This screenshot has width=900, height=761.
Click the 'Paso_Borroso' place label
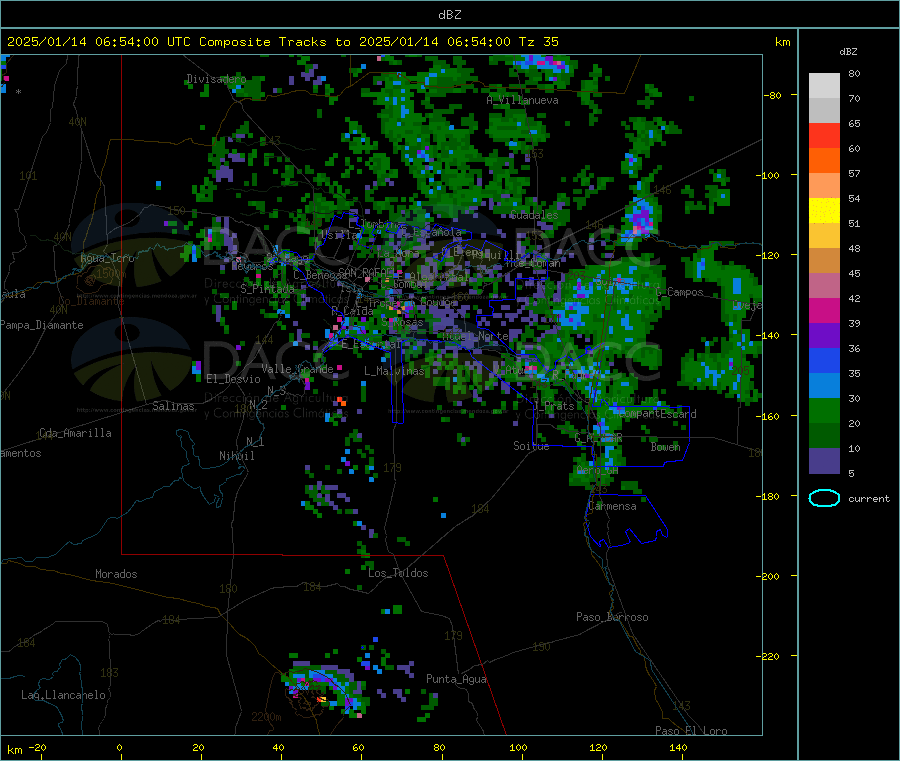(612, 618)
